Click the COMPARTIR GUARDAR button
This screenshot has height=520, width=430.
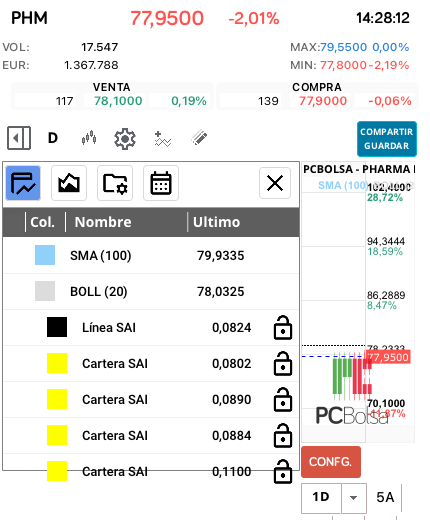pos(387,139)
